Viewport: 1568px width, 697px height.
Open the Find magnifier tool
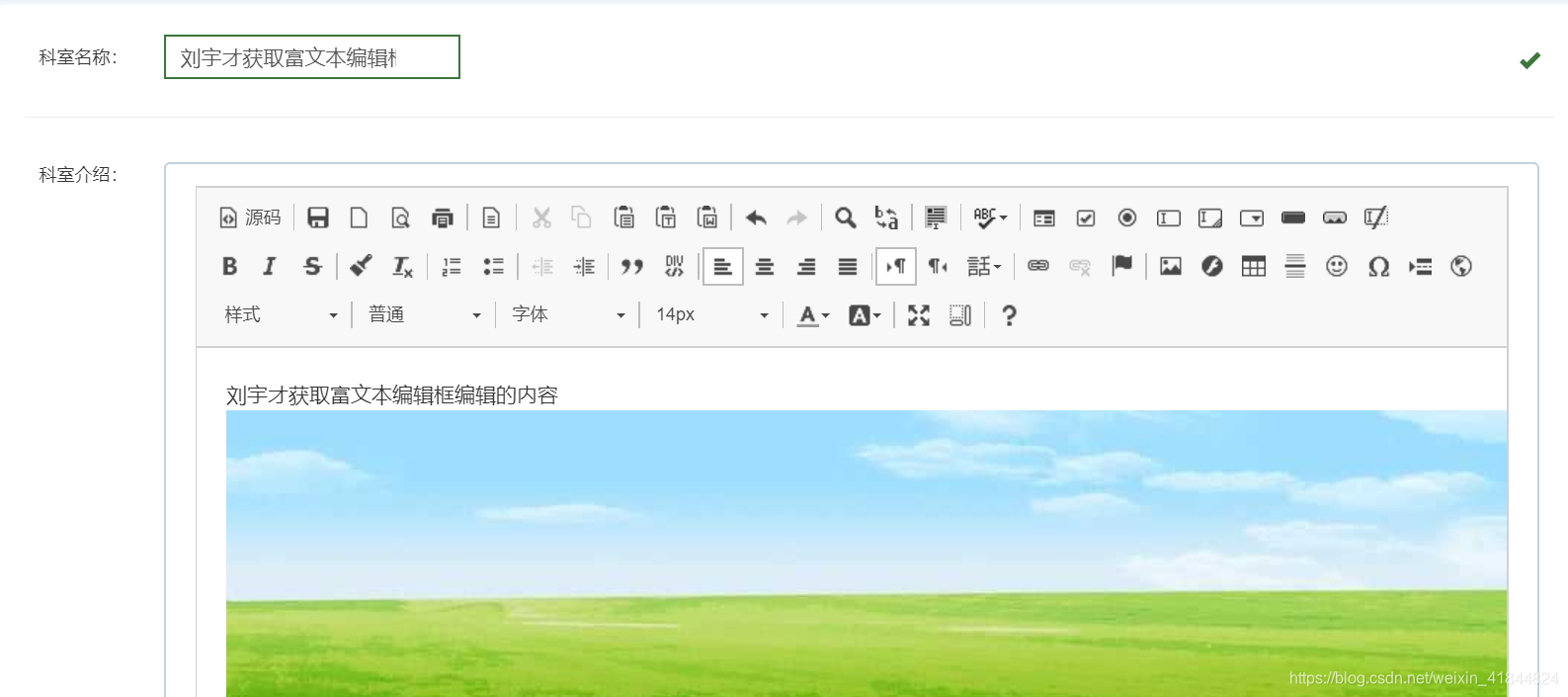pos(846,218)
